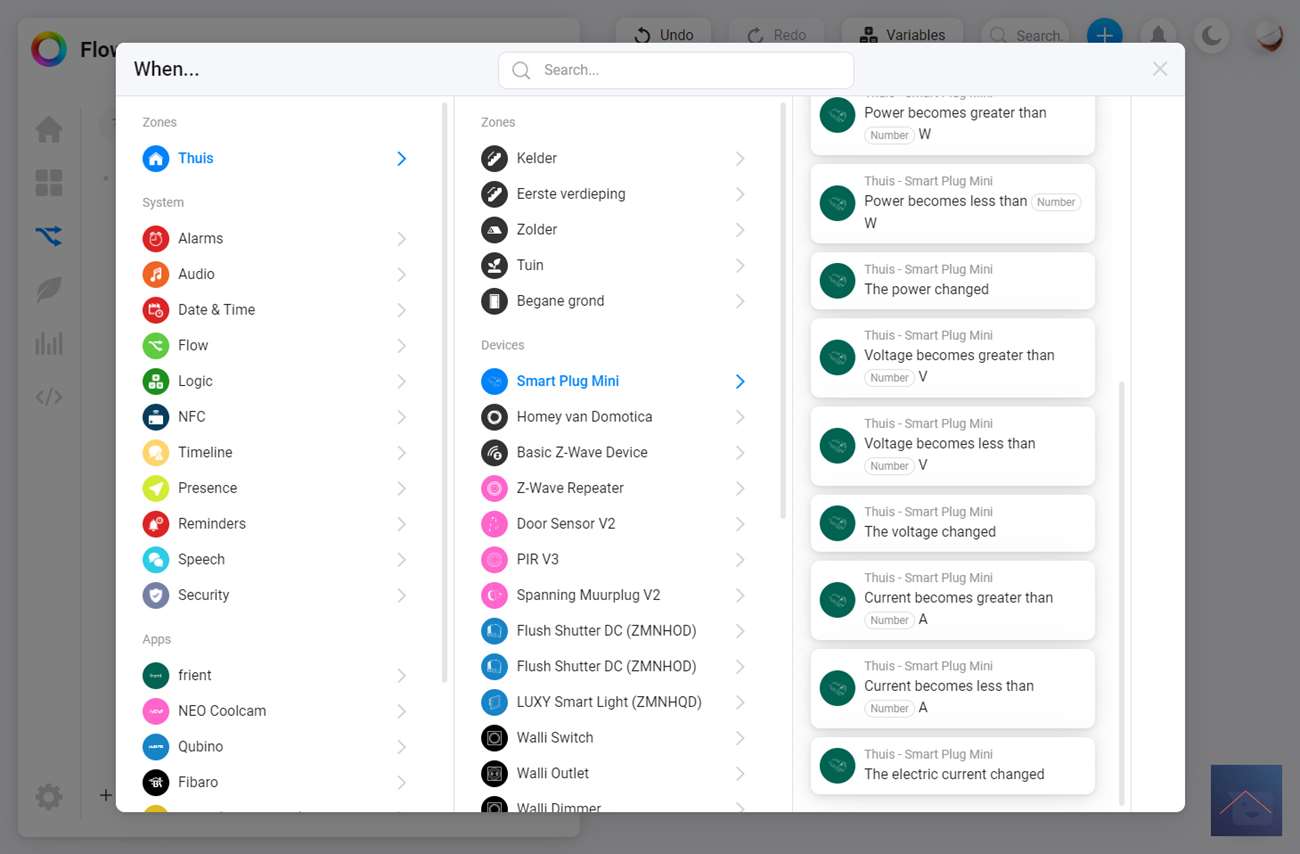1300x854 pixels.
Task: Toggle dark mode moon icon
Action: pyautogui.click(x=1211, y=37)
